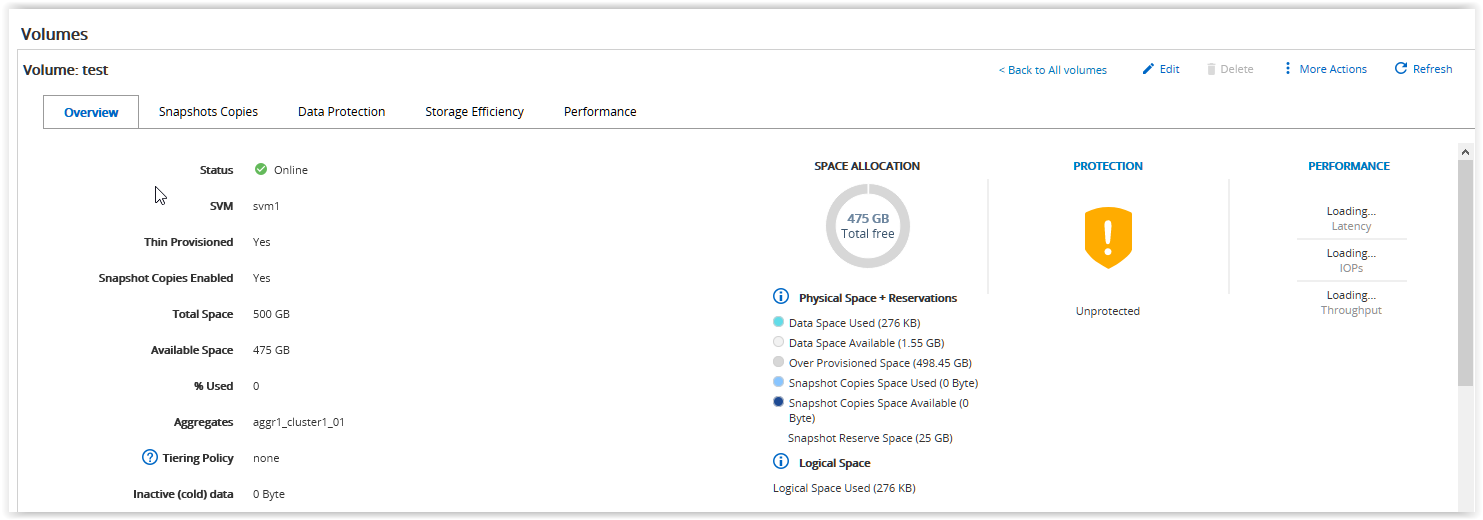The width and height of the screenshot is (1483, 520).
Task: Click the Refresh circular arrow icon
Action: click(x=1400, y=69)
